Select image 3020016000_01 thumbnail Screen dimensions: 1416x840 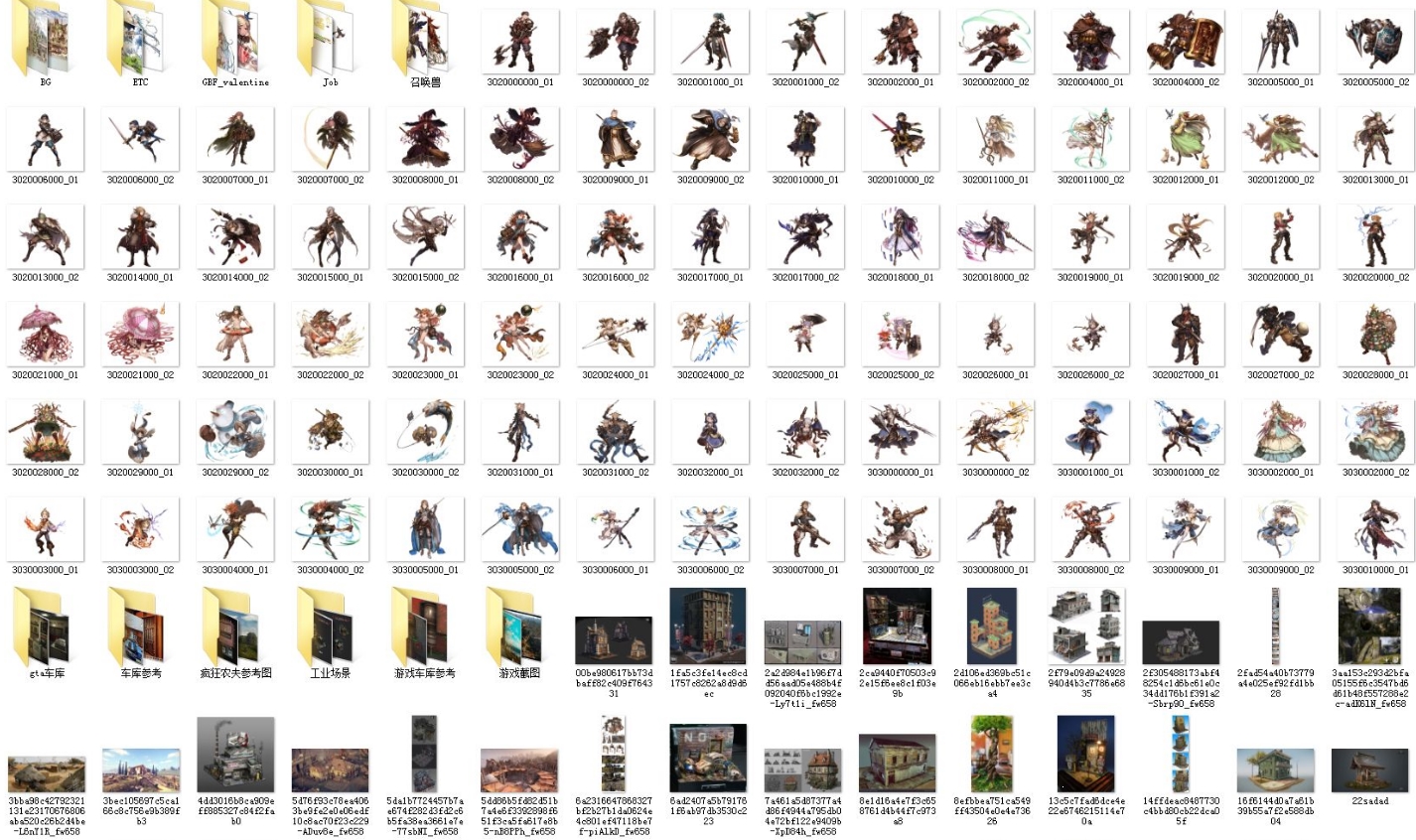(519, 236)
